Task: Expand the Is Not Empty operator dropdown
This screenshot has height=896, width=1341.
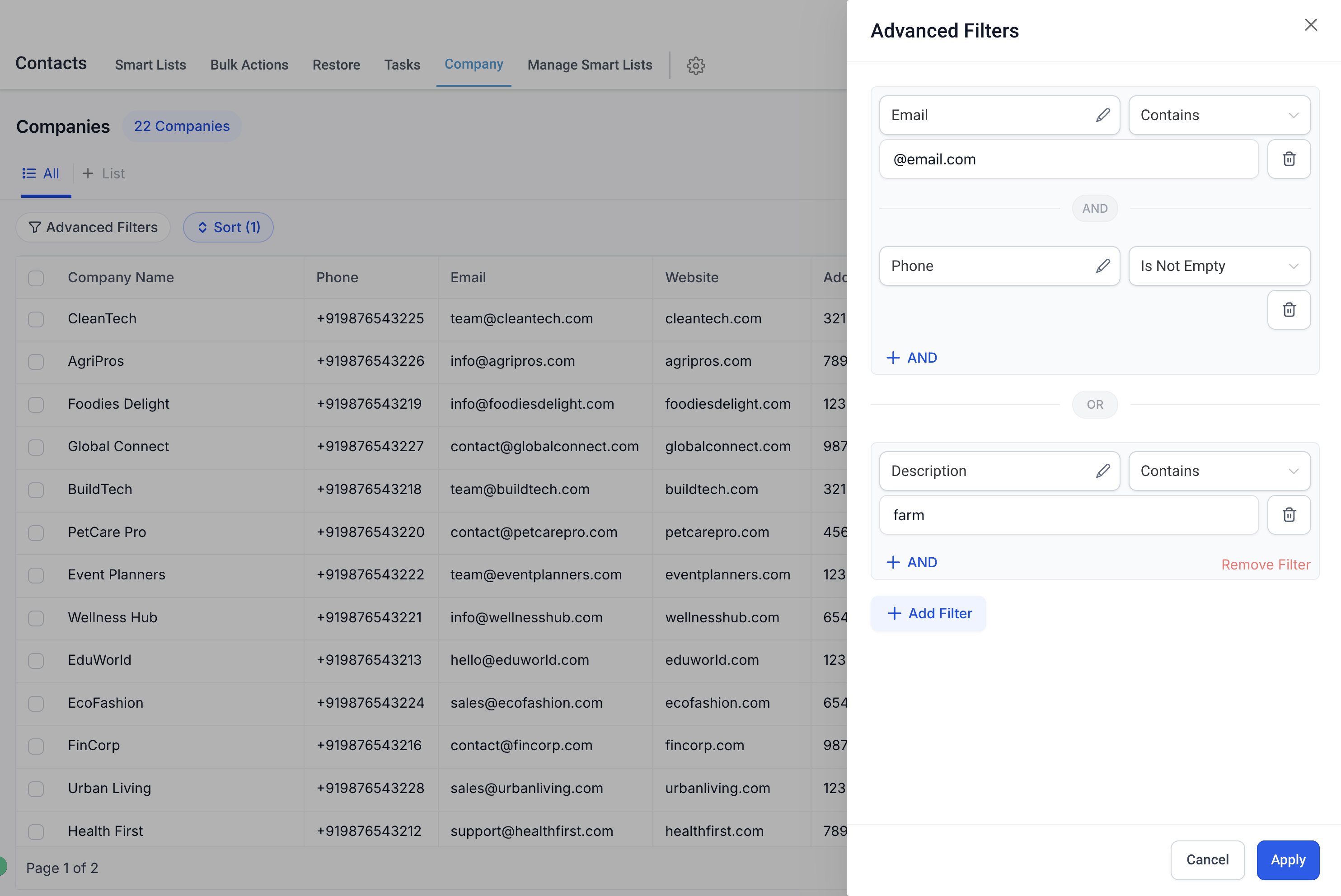Action: [x=1219, y=266]
